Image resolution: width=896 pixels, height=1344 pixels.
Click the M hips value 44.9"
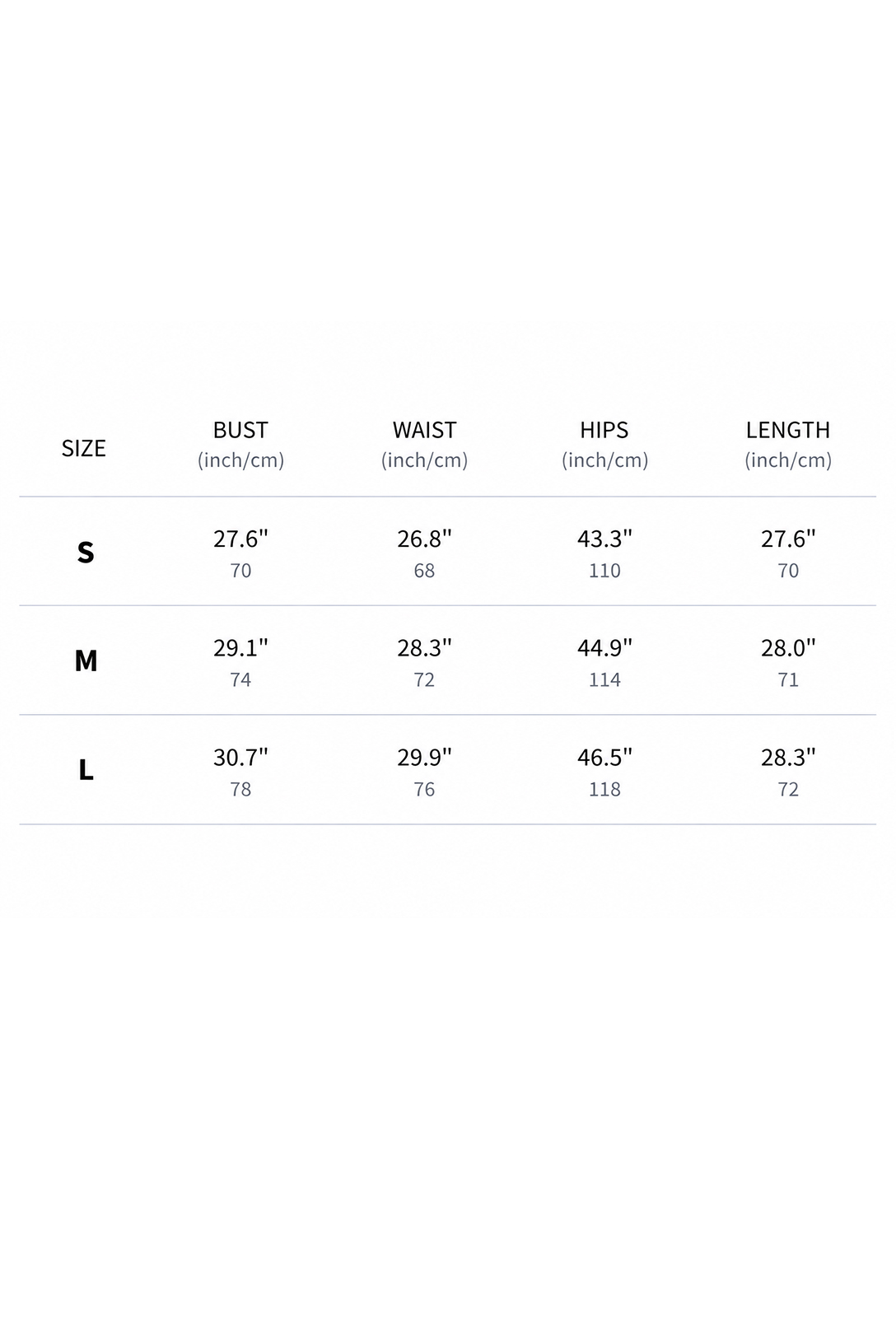(x=604, y=648)
